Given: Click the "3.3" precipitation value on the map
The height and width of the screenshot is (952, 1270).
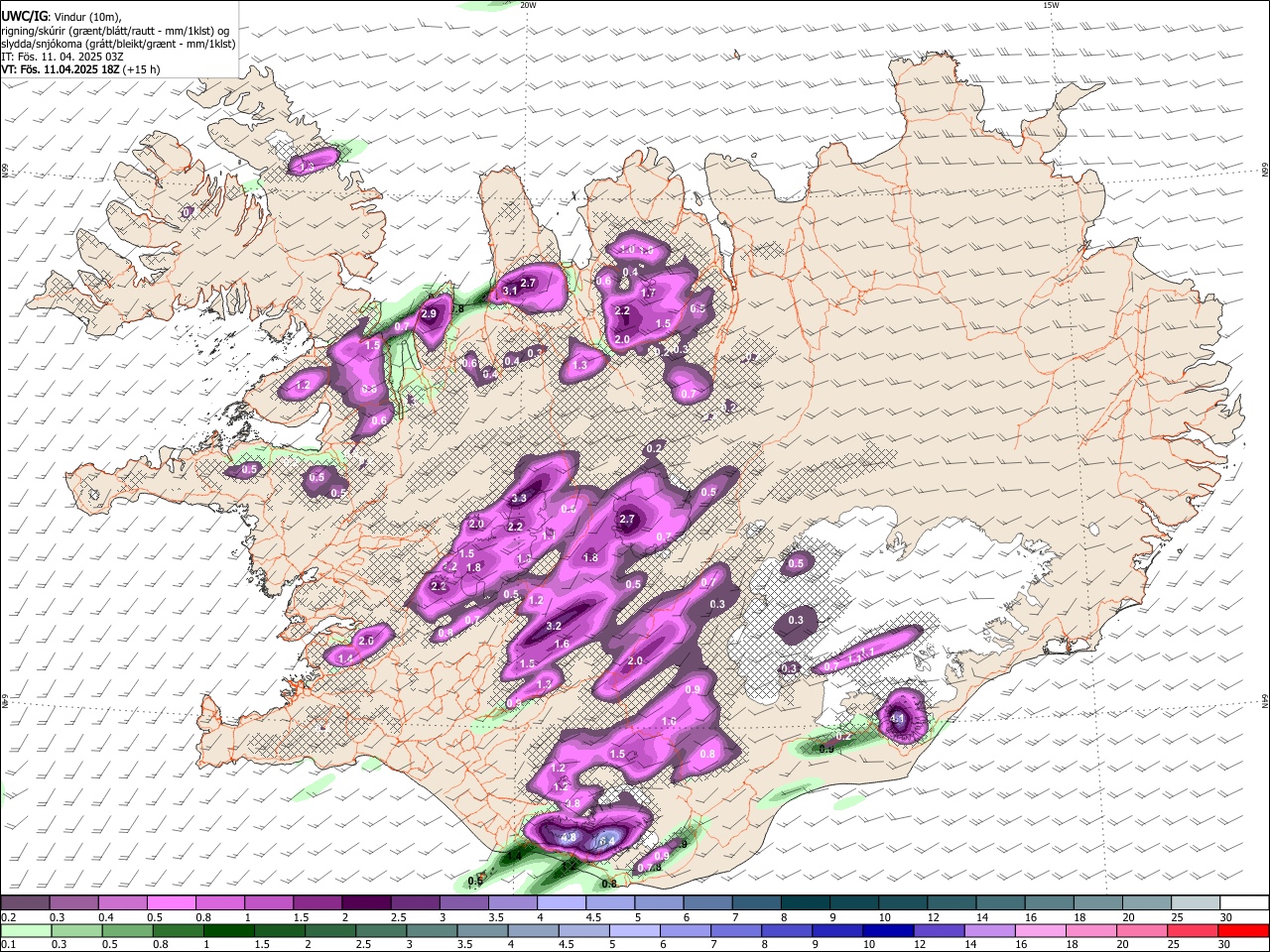Looking at the screenshot, I should pos(519,499).
